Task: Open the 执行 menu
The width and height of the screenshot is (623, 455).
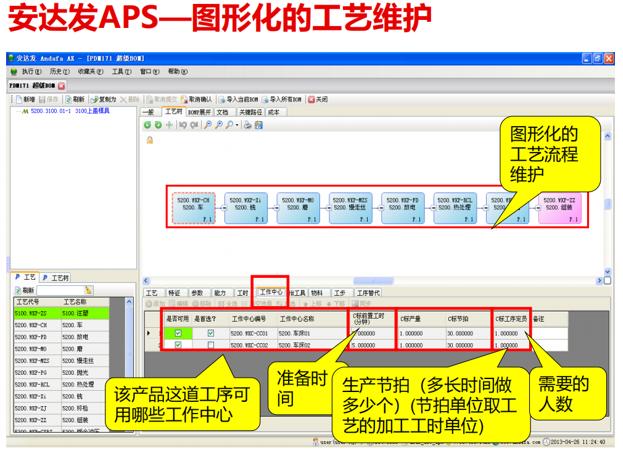Action: click(x=31, y=72)
